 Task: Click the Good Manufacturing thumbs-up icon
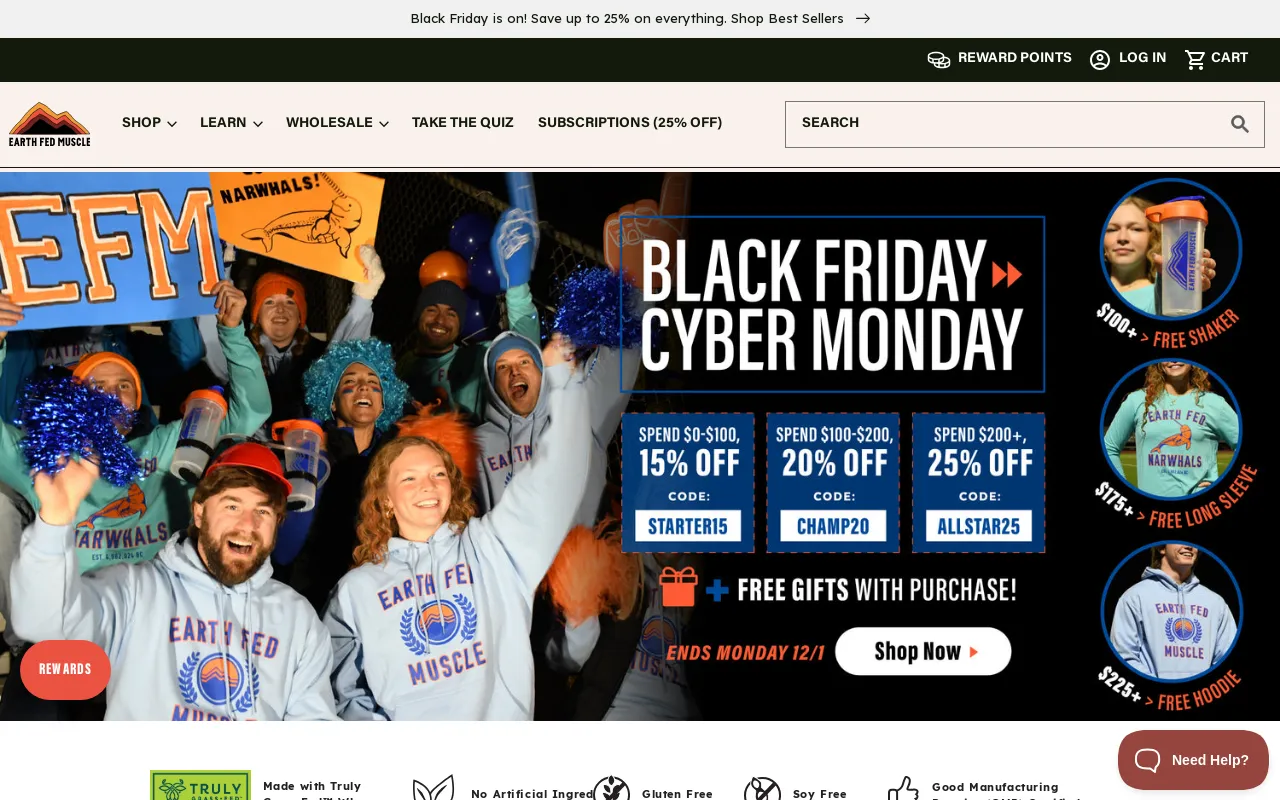tap(903, 788)
